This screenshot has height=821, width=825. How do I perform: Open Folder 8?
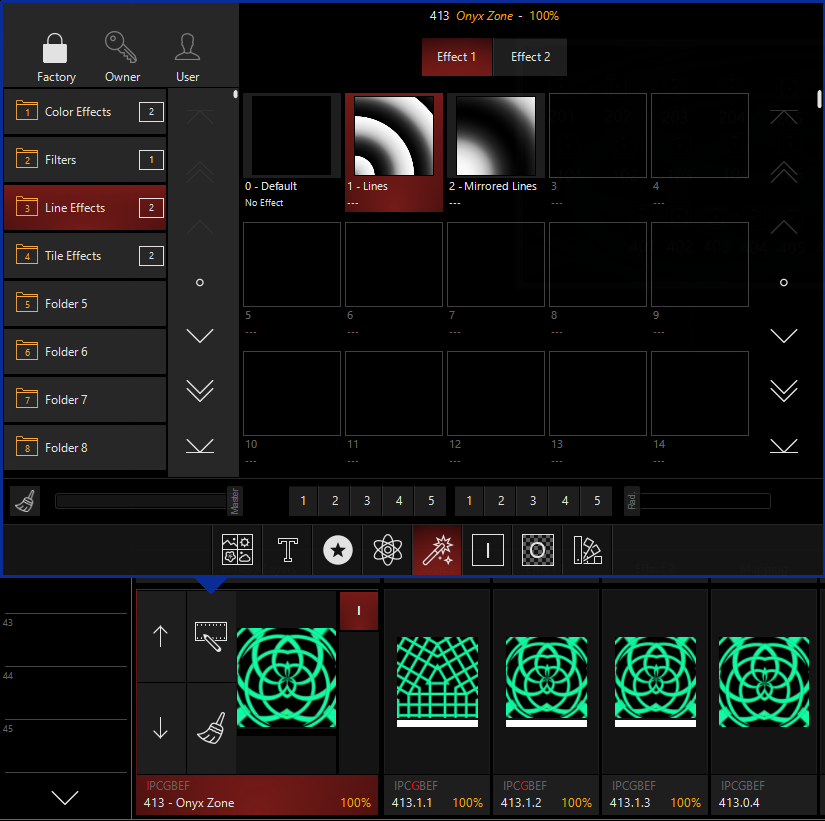(85, 447)
